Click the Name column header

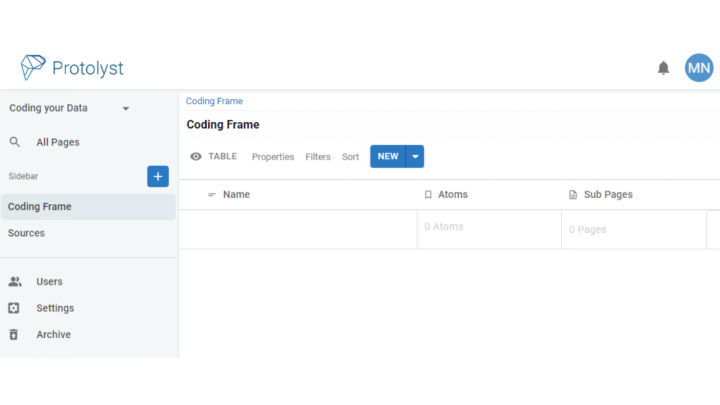(x=236, y=194)
